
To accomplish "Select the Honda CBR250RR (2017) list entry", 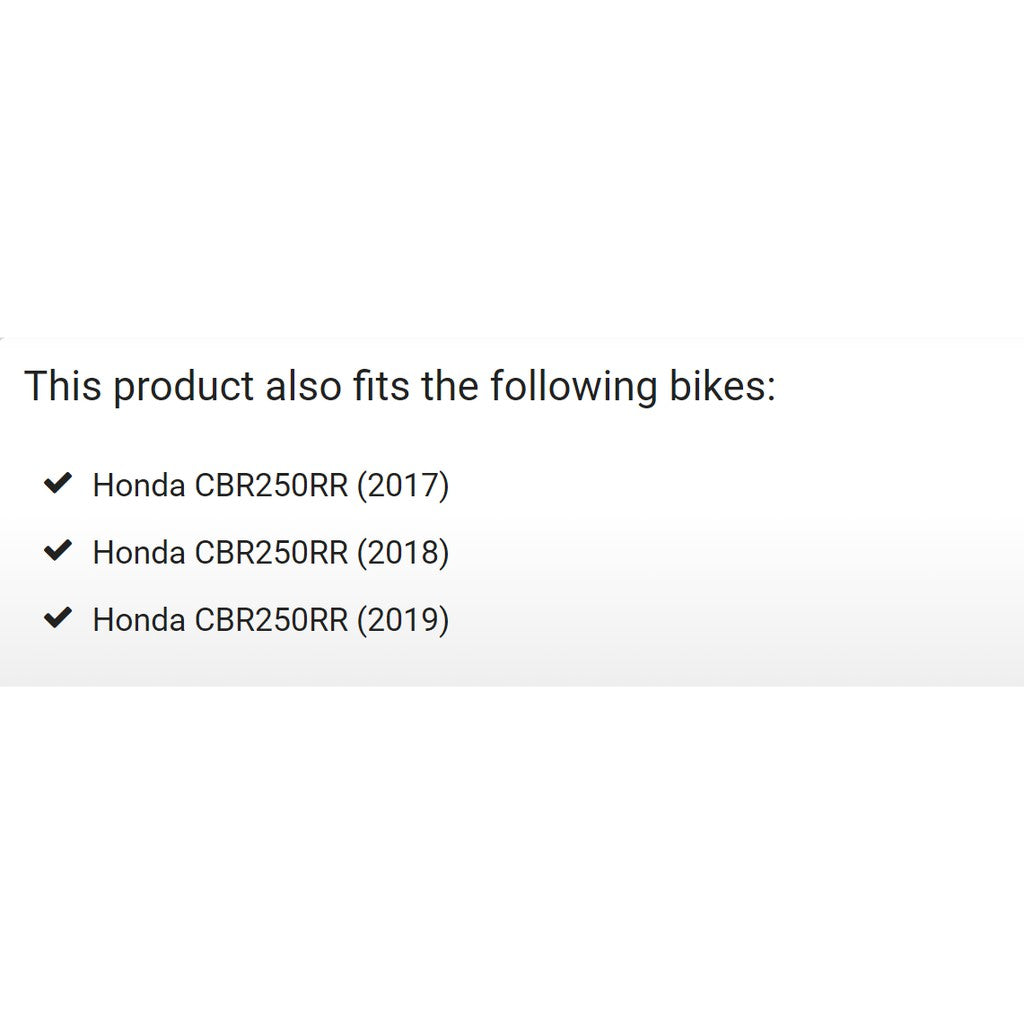I will (270, 486).
